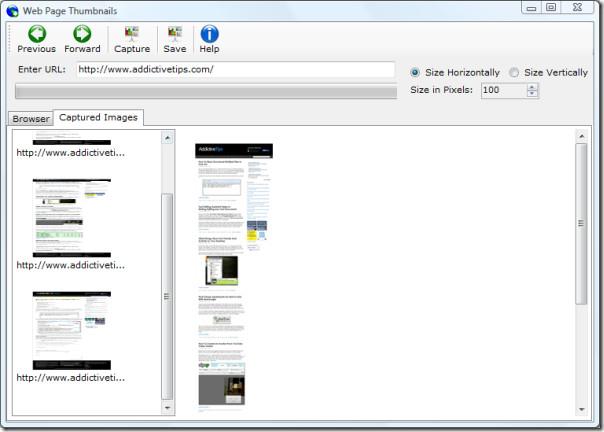The height and width of the screenshot is (432, 604).
Task: Click the preview pane scroll up arrow
Action: click(x=582, y=136)
